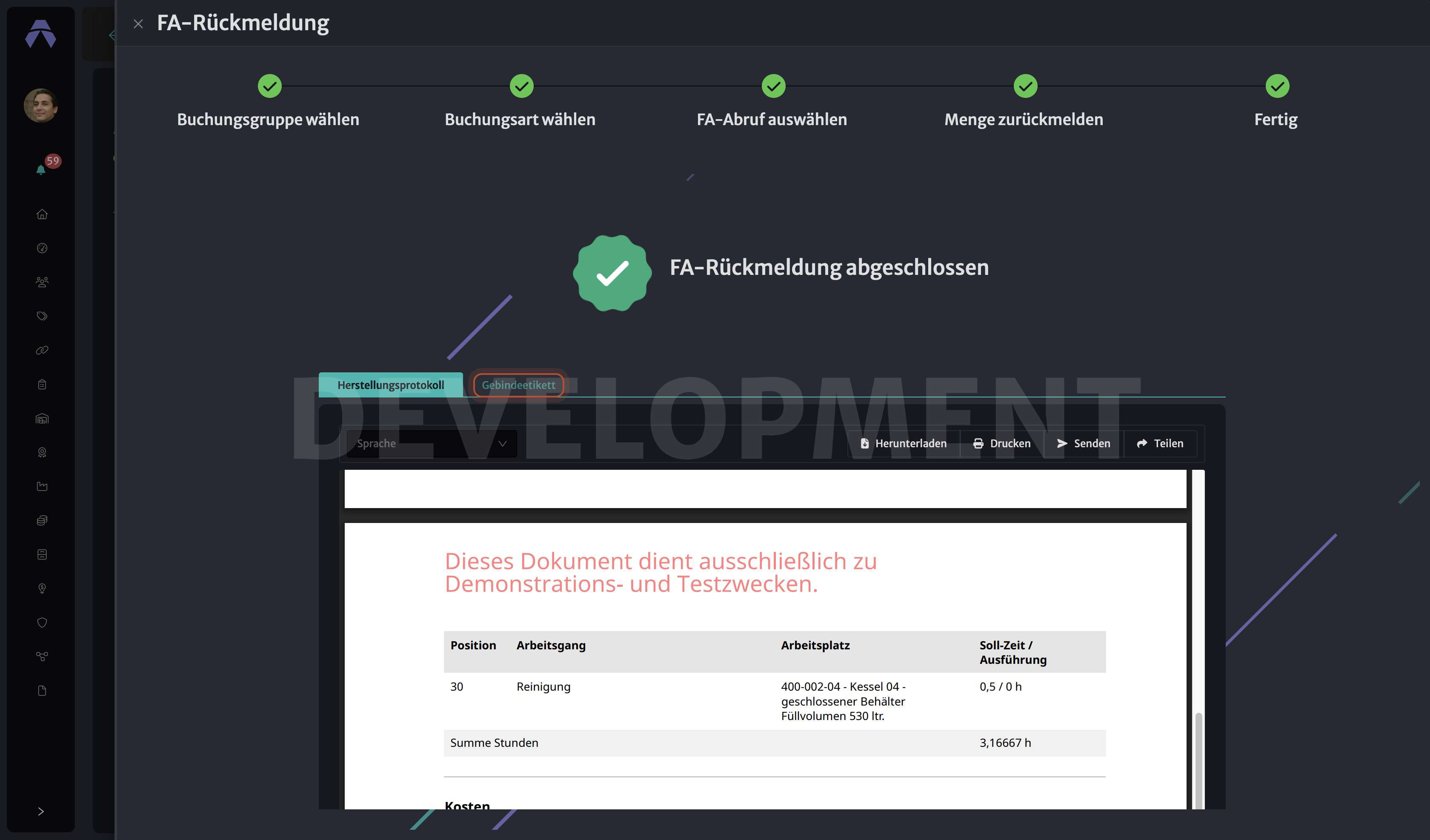The height and width of the screenshot is (840, 1430).
Task: Click the Summe Stunden row label
Action: [x=494, y=743]
